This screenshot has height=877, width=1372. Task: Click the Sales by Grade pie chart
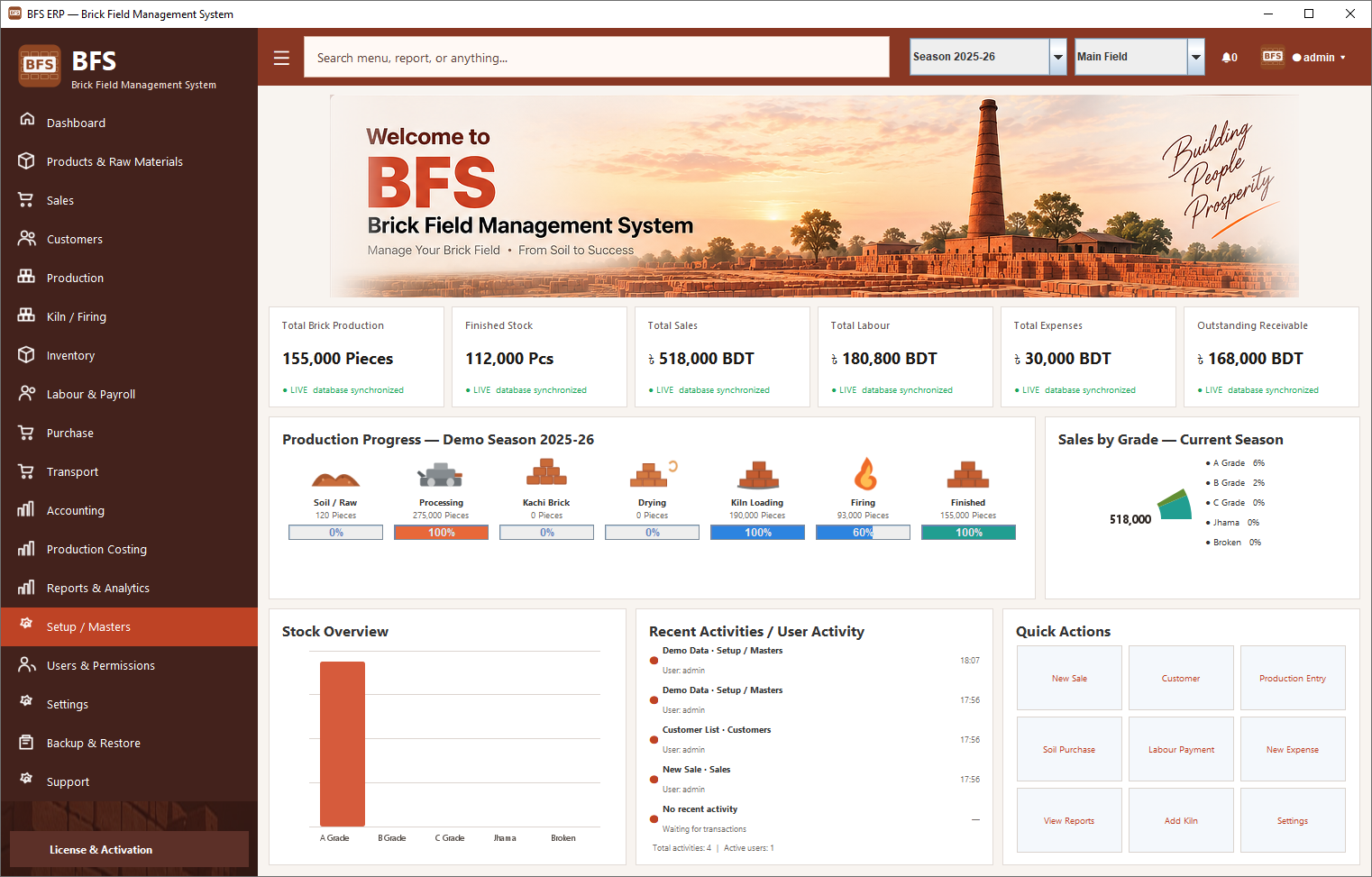1175,504
